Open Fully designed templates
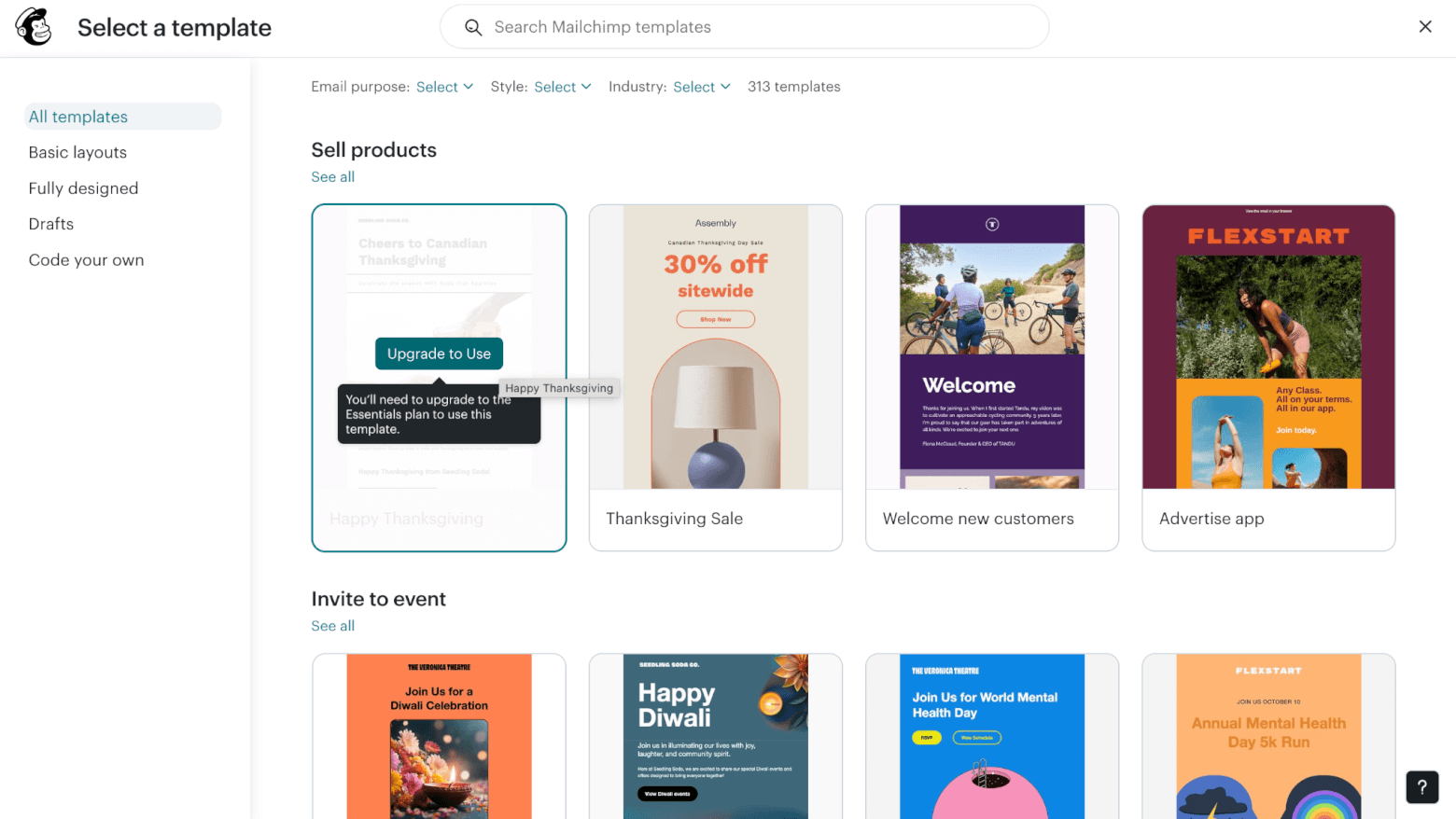The image size is (1456, 819). 83,188
